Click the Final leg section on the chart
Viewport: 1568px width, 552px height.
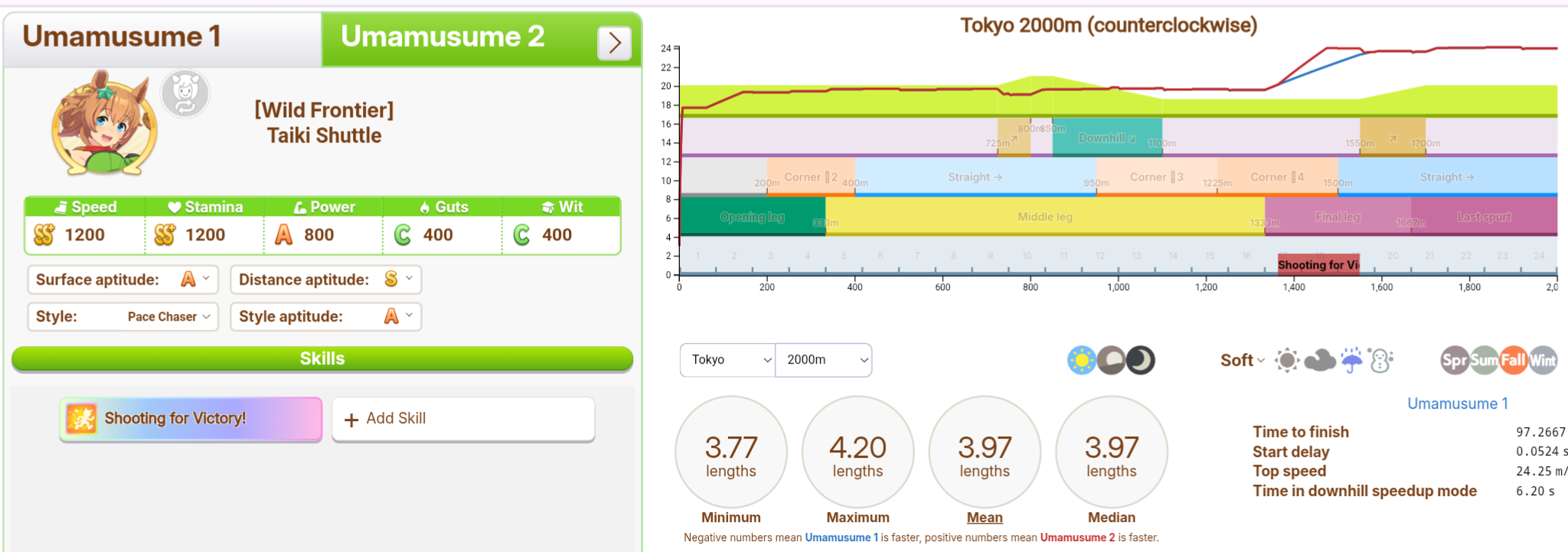tap(1338, 217)
